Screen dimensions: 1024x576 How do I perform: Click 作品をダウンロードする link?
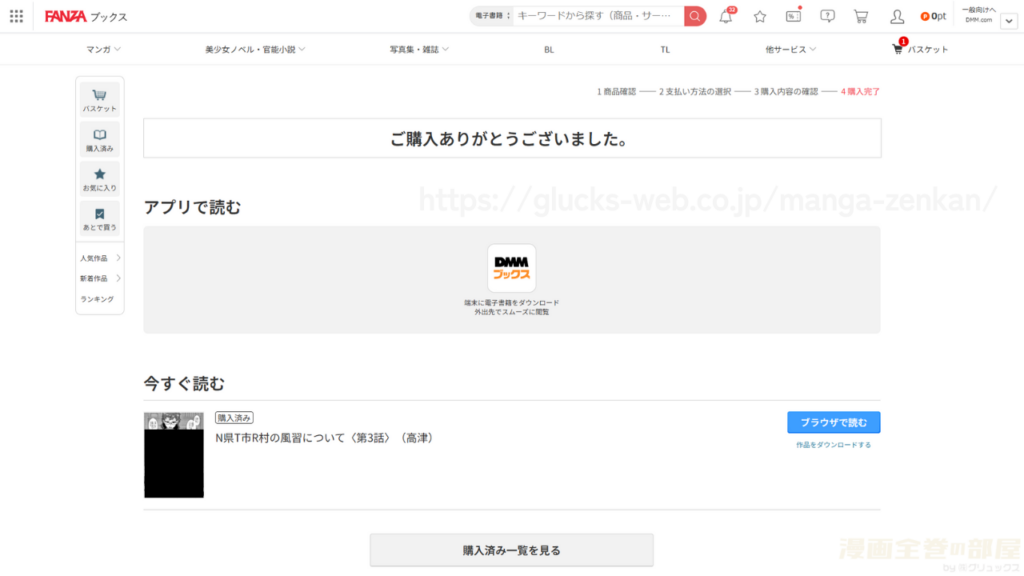click(833, 445)
